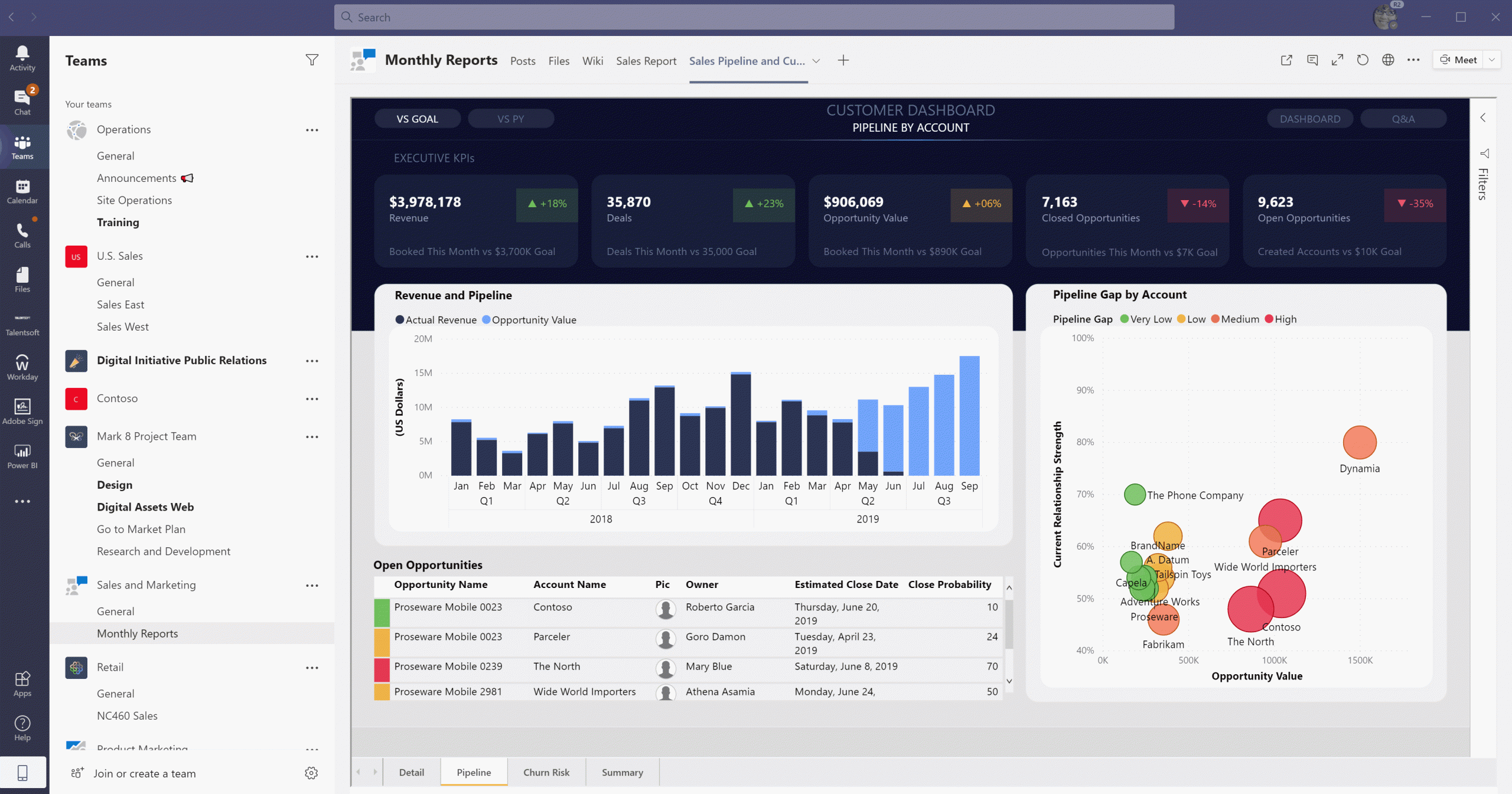The height and width of the screenshot is (794, 1512).
Task: Click the filter teams funnel icon
Action: [x=312, y=60]
